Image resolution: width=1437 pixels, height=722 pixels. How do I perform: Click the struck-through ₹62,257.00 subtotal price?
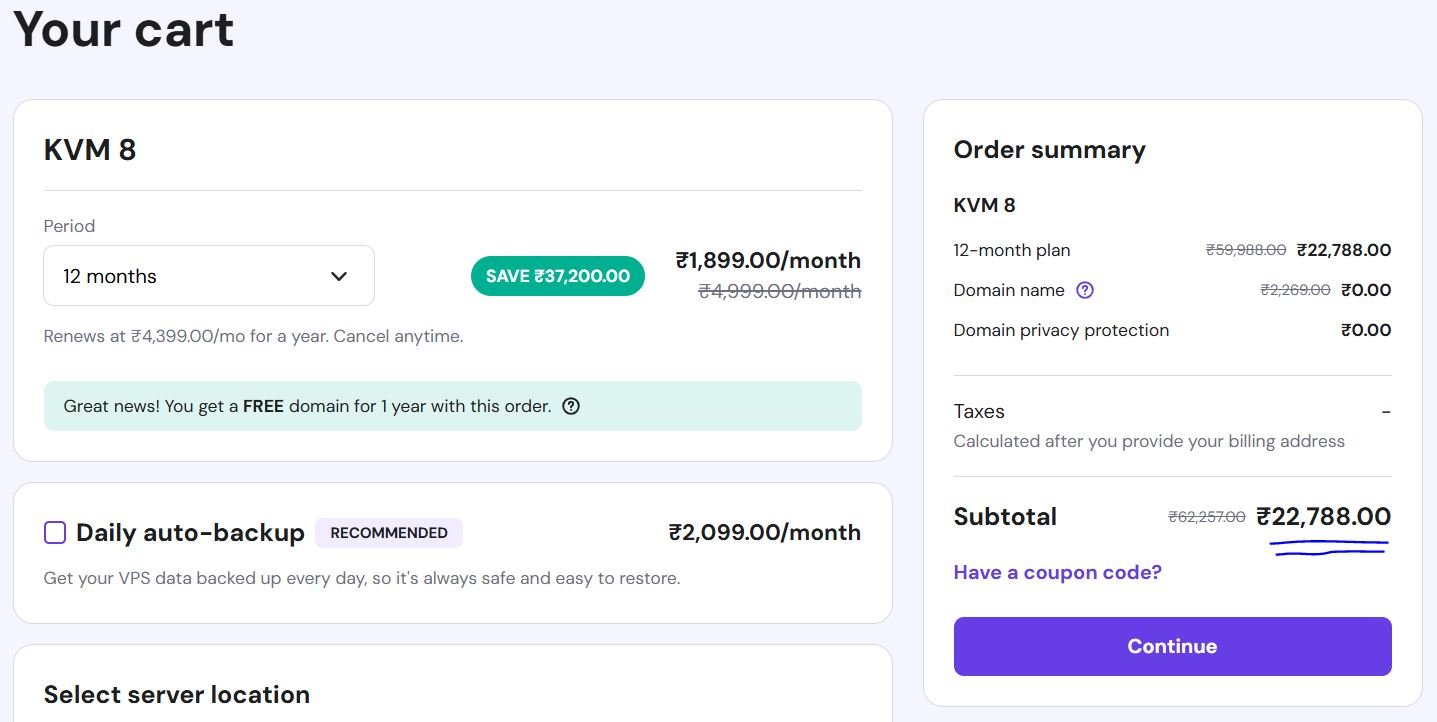coord(1207,517)
